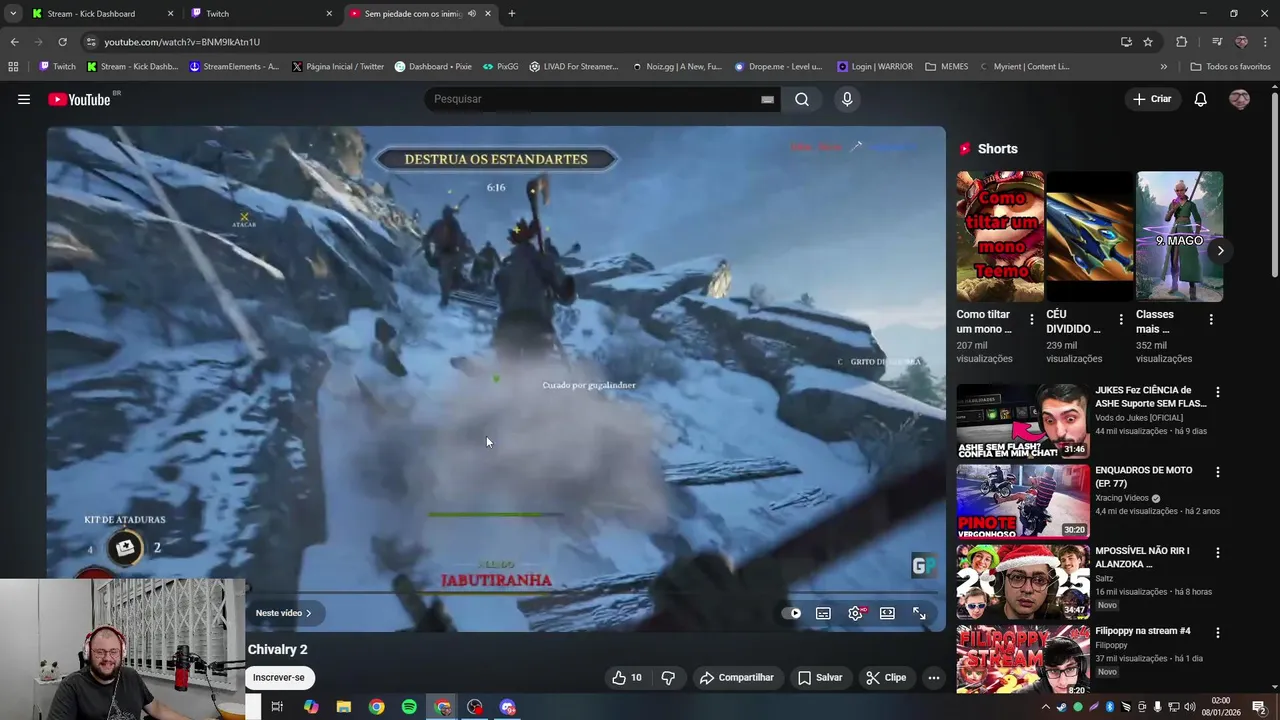Open options for Filipoppy na stream #4
Image resolution: width=1280 pixels, height=720 pixels.
(x=1218, y=633)
